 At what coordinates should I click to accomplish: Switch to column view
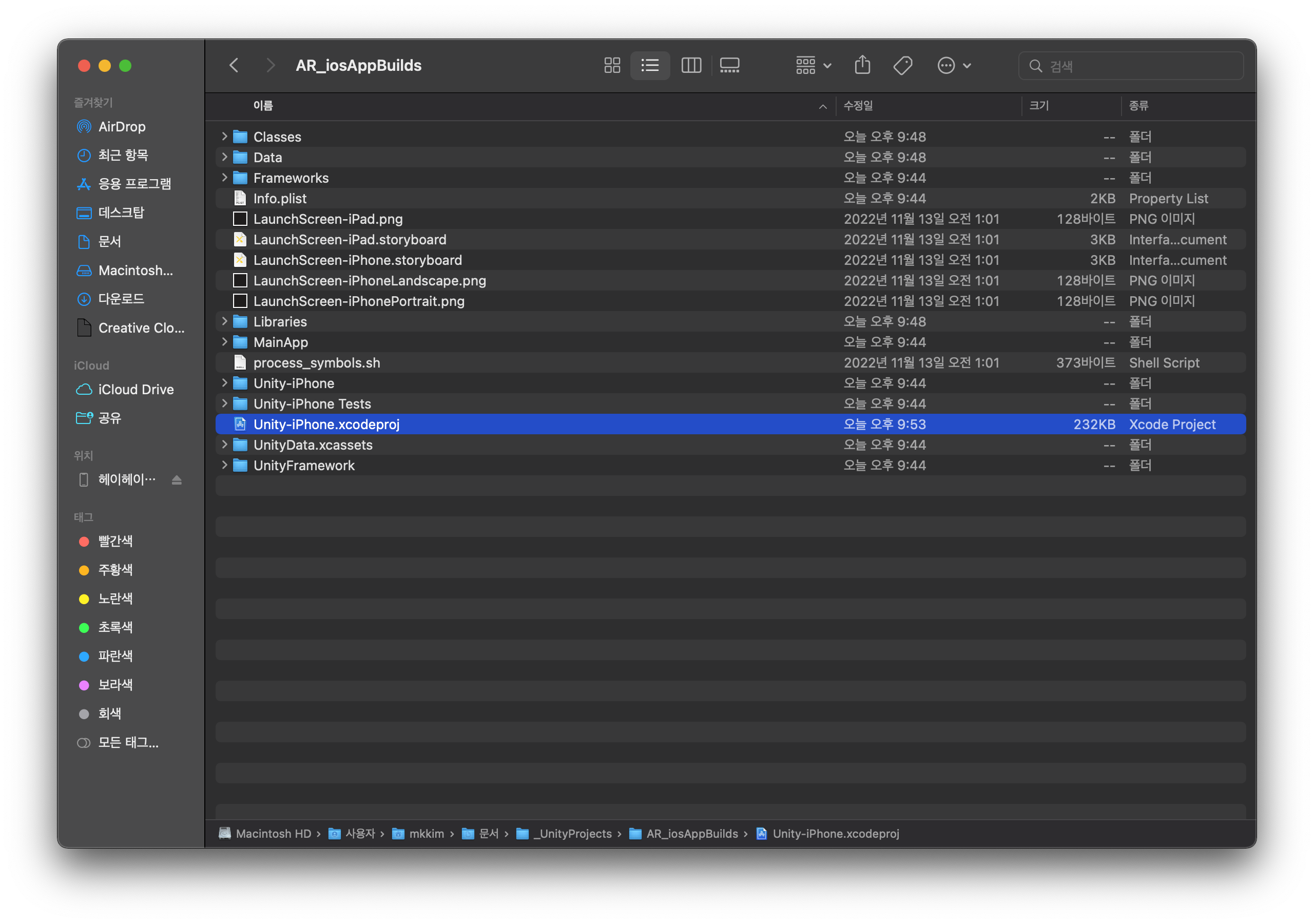pos(691,65)
